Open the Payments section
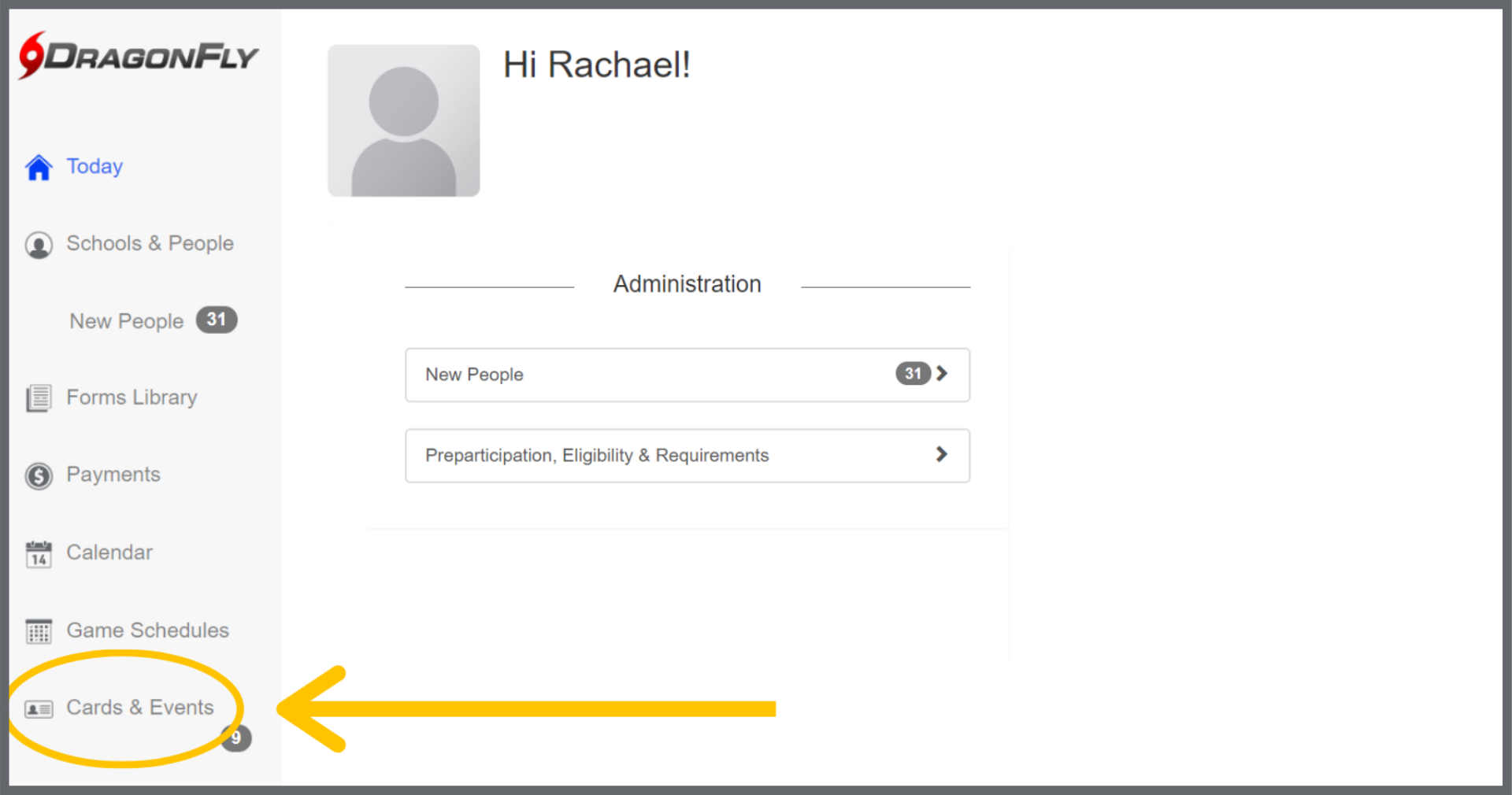1512x795 pixels. tap(113, 475)
